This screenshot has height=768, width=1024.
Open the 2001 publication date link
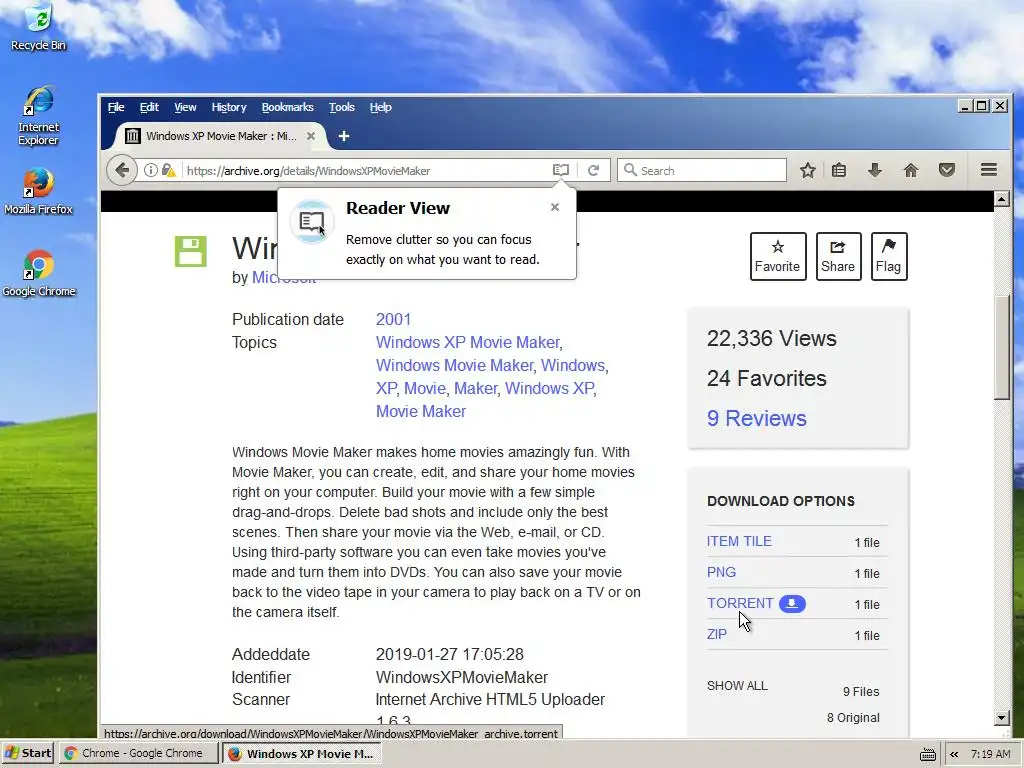[x=393, y=319]
